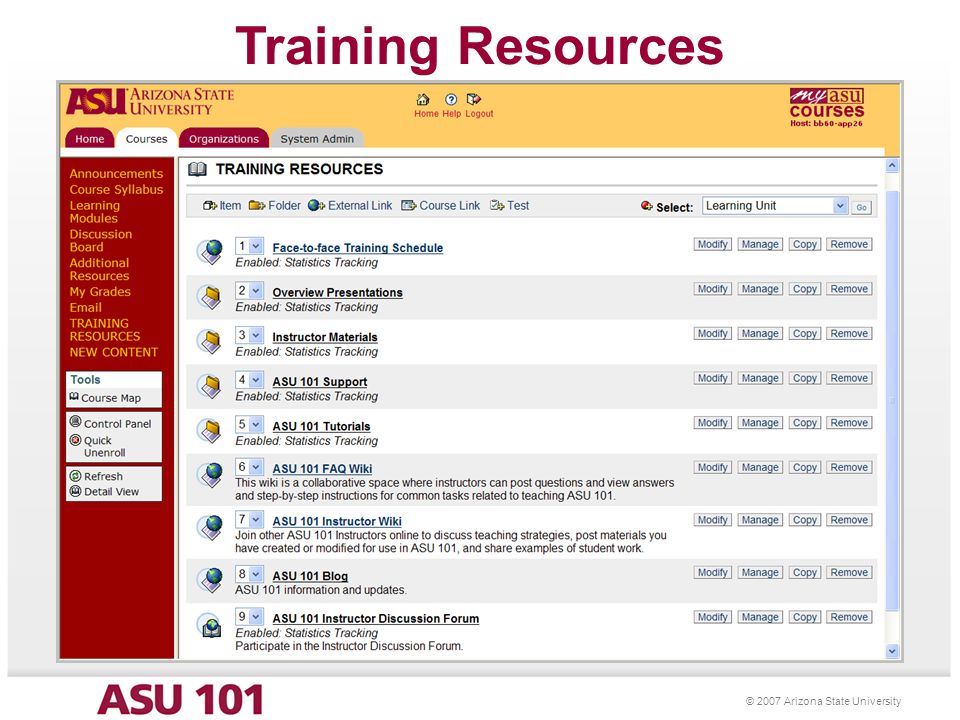
Task: Click Remove for ASU 101 Support
Action: click(849, 378)
